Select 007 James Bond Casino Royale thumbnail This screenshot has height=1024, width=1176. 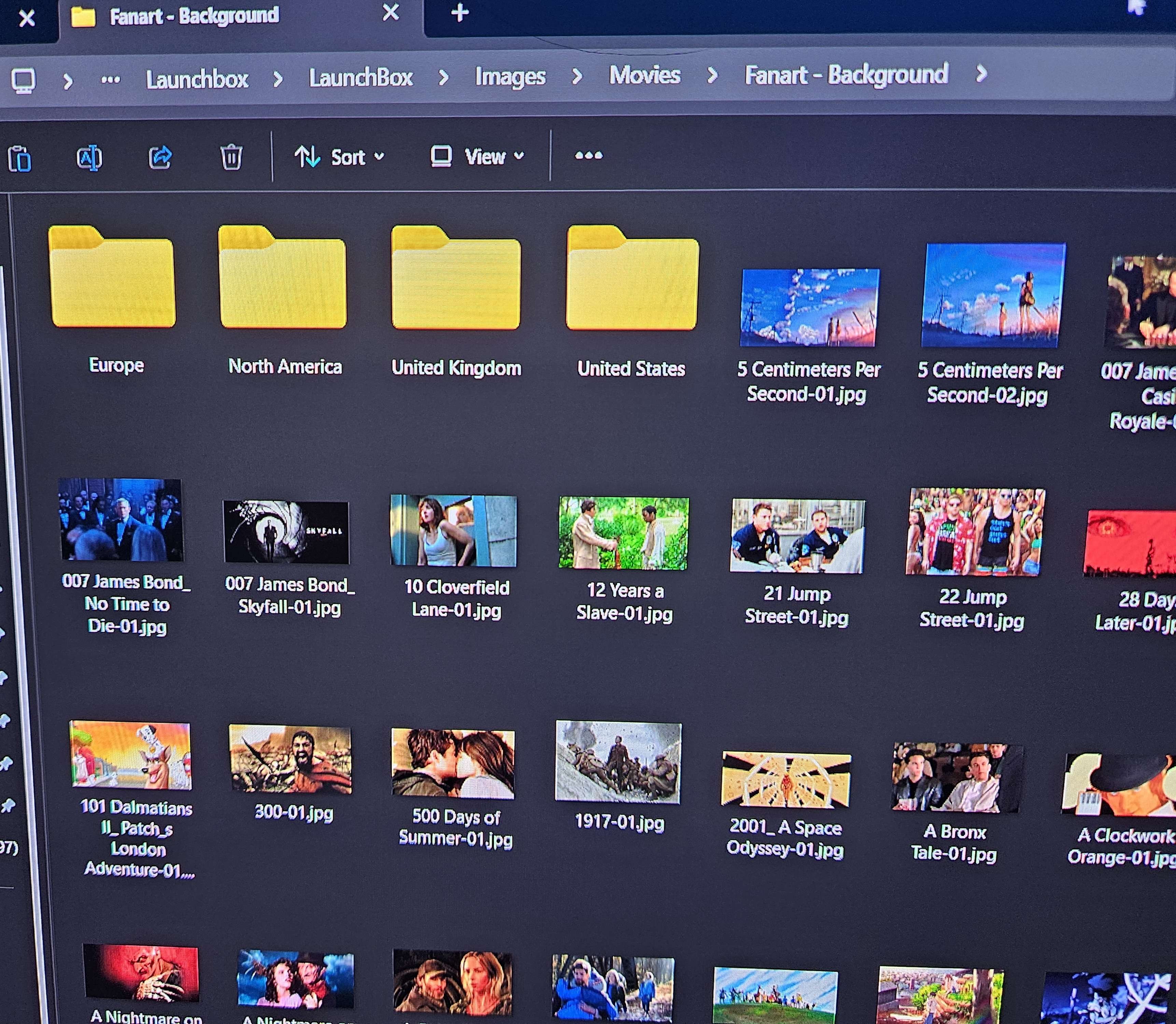pyautogui.click(x=1141, y=303)
